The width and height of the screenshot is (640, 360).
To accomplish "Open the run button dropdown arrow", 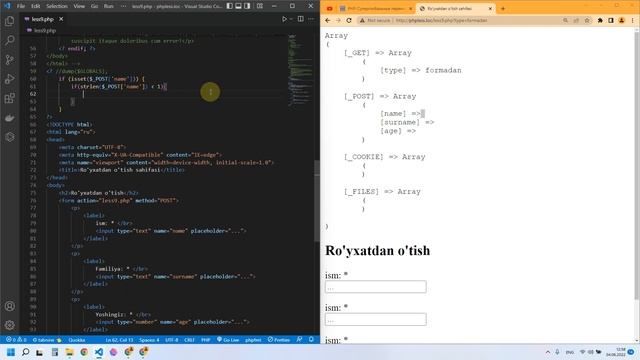I will coord(291,19).
